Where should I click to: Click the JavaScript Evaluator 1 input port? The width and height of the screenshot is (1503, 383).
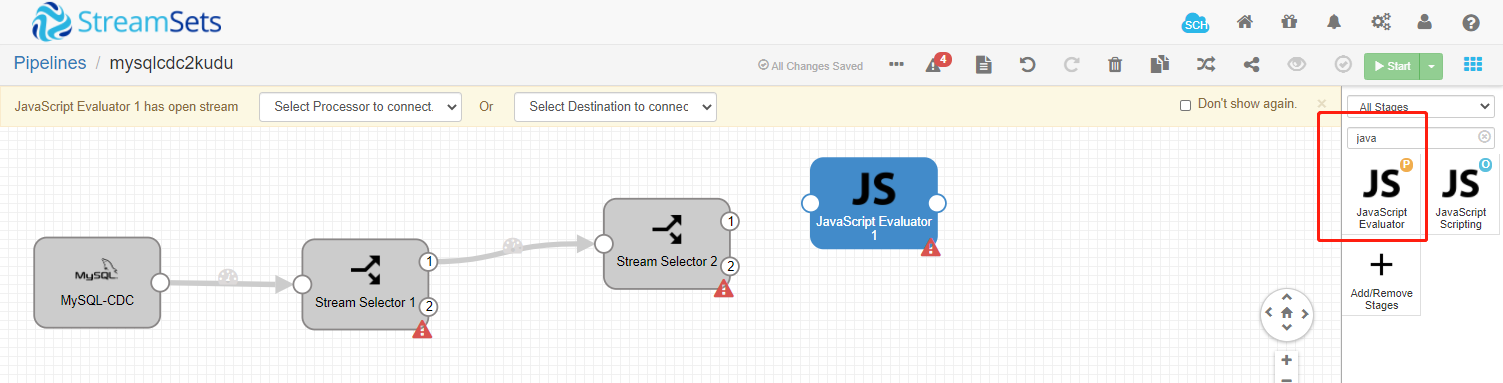810,203
